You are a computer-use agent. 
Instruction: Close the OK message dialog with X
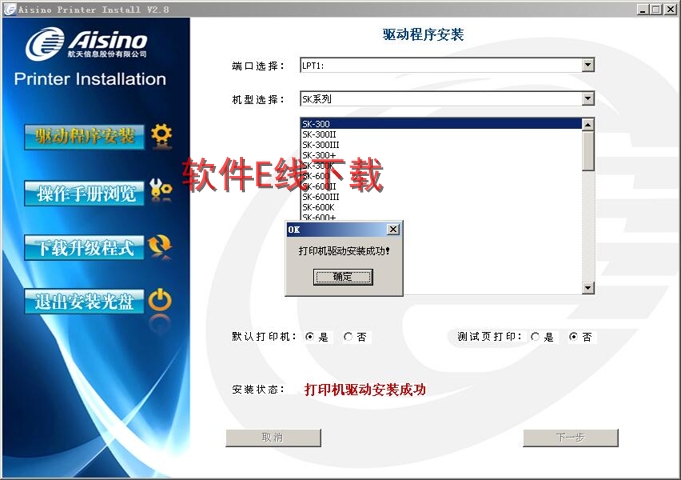[393, 229]
